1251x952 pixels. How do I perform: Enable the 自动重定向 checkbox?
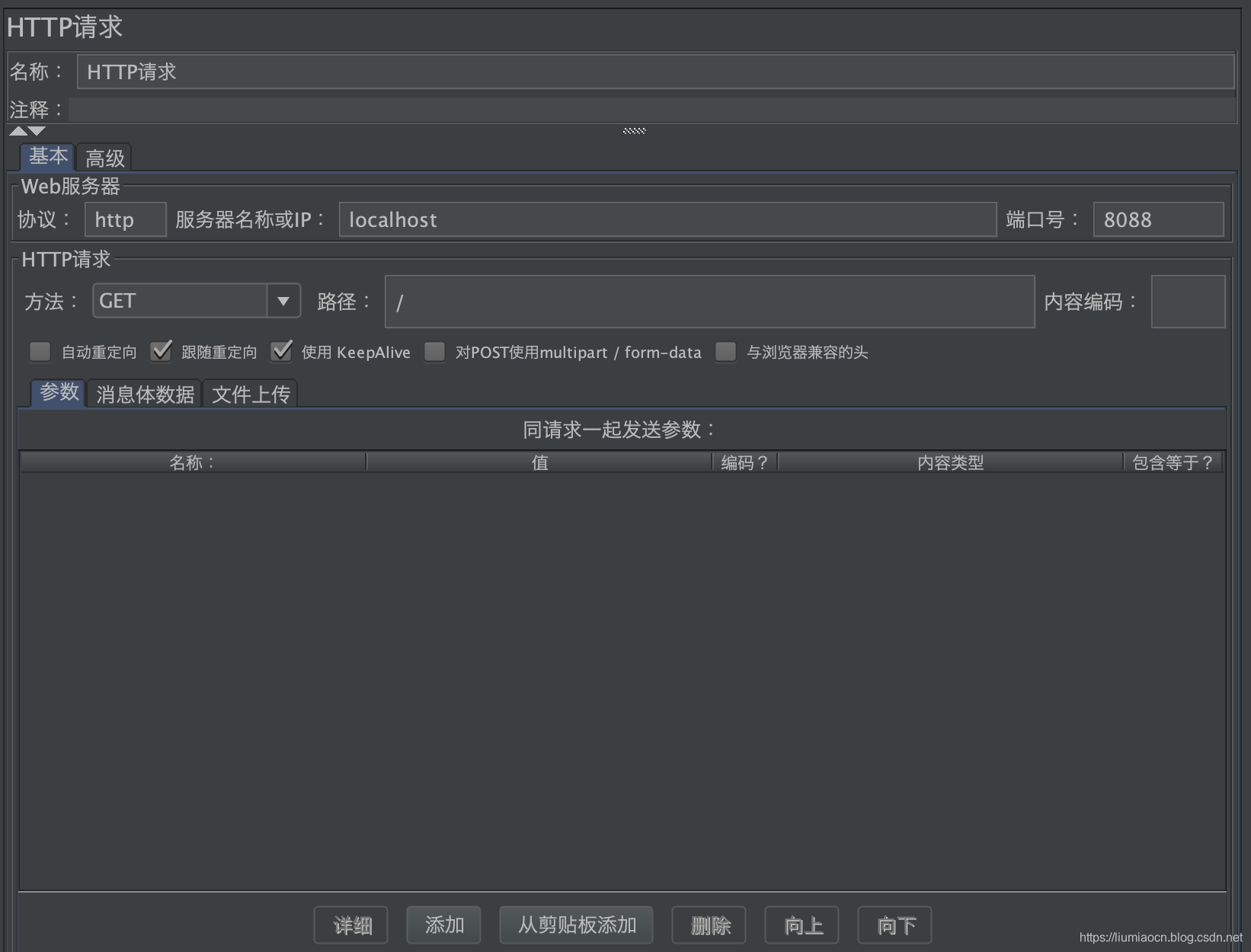[x=40, y=352]
